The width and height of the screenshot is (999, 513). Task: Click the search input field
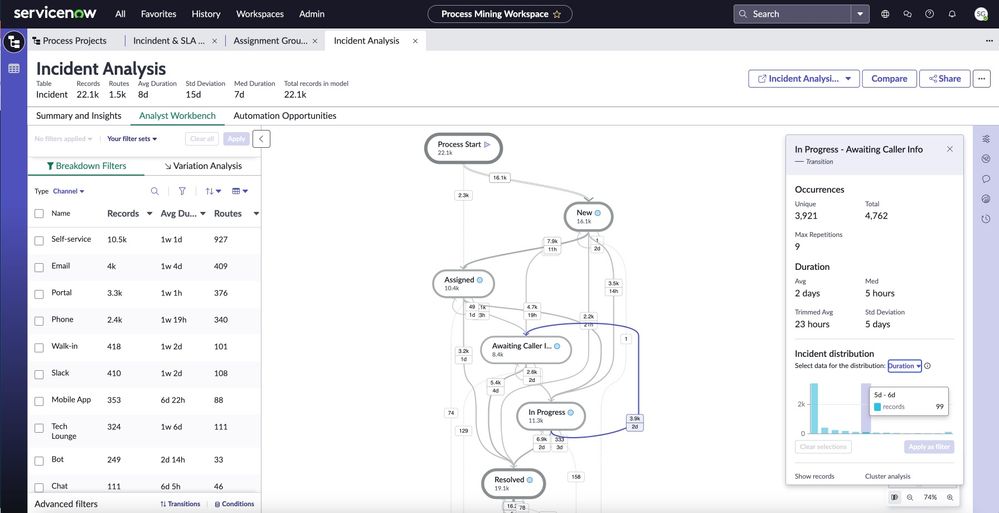tap(793, 13)
